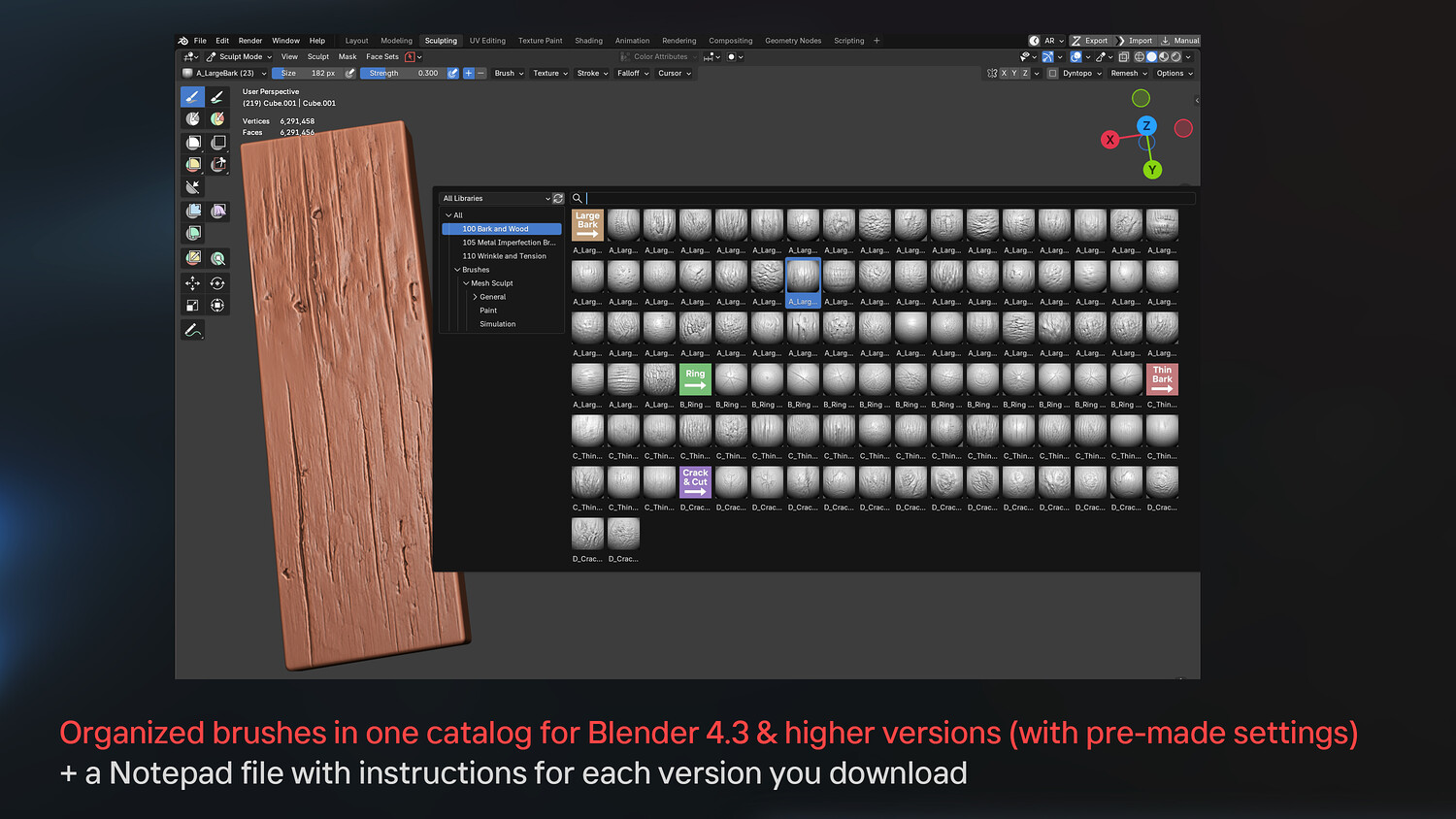Click the green Ring label tile
Image resolution: width=1456 pixels, height=819 pixels.
(x=695, y=378)
